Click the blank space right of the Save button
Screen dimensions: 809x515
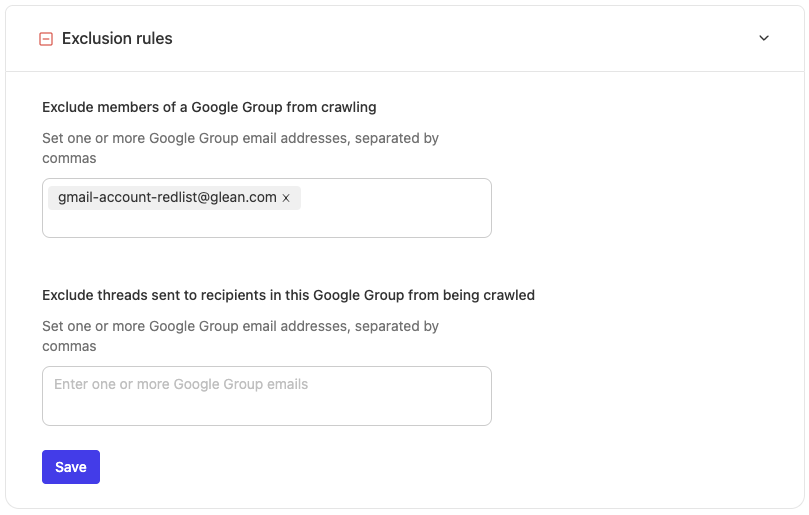tap(300, 467)
